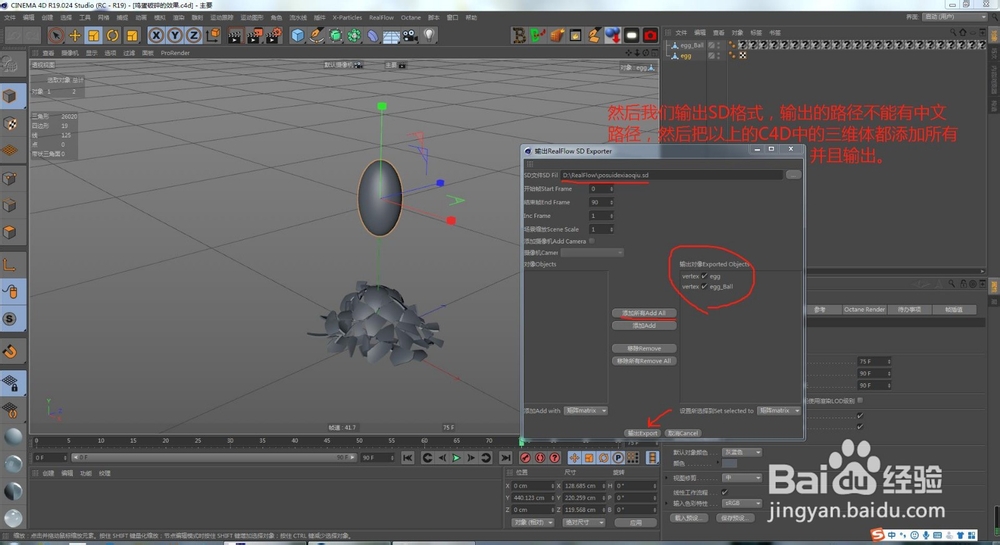Jump to the animation end
The image size is (1000, 545).
(505, 458)
